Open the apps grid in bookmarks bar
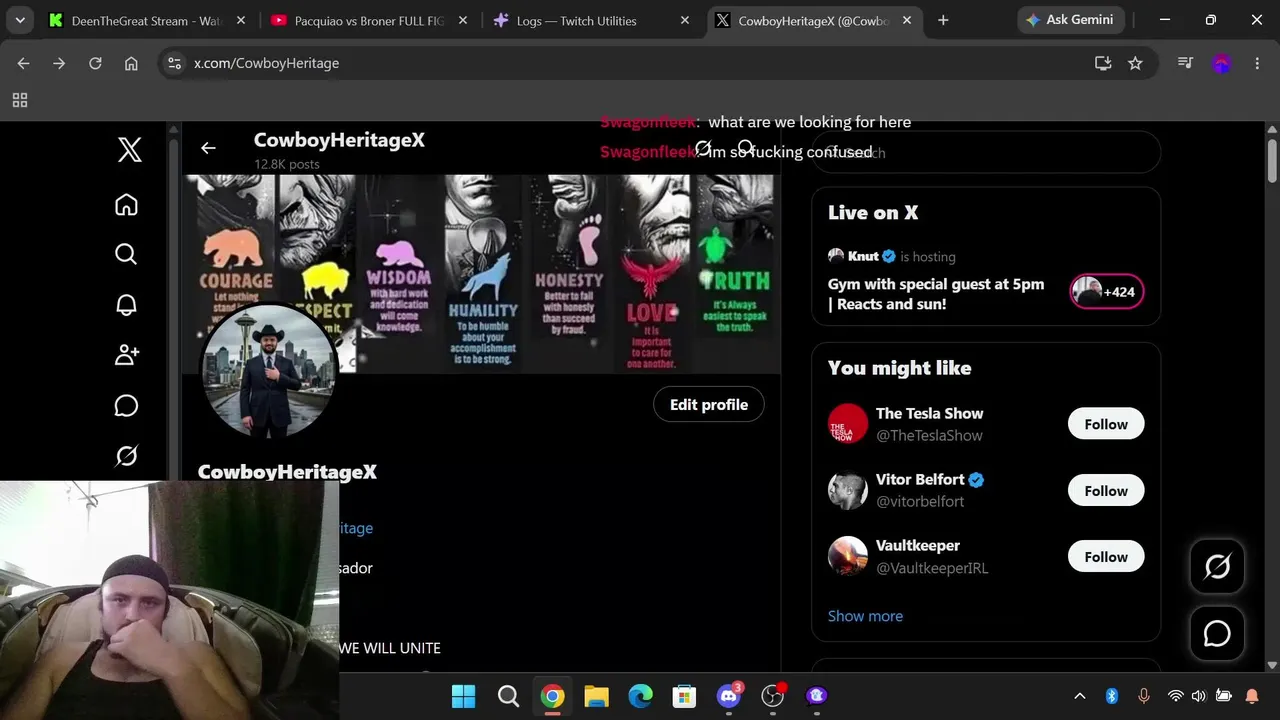 20,100
